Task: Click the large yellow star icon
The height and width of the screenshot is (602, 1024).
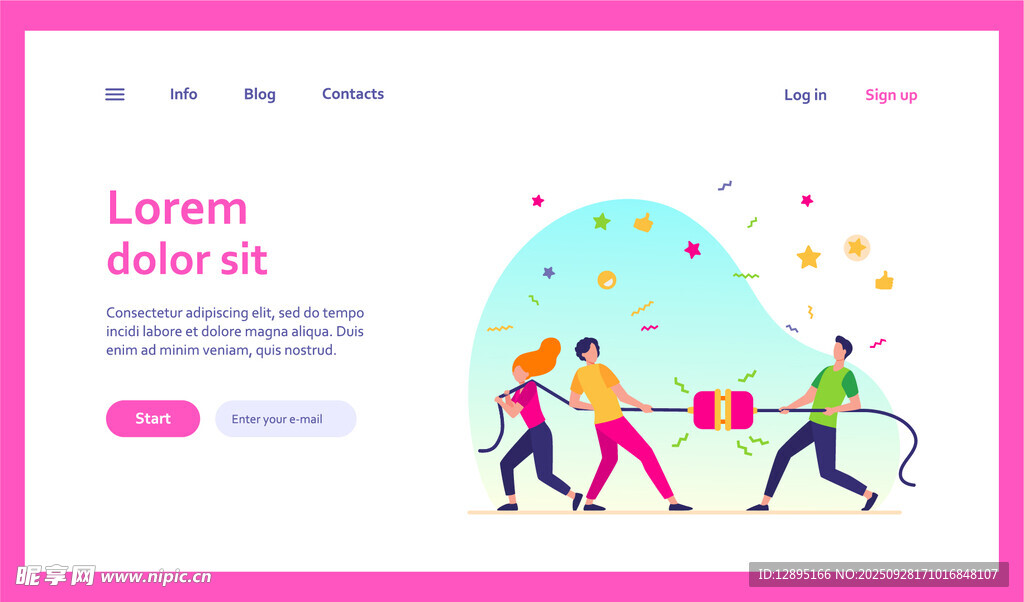Action: tap(808, 257)
